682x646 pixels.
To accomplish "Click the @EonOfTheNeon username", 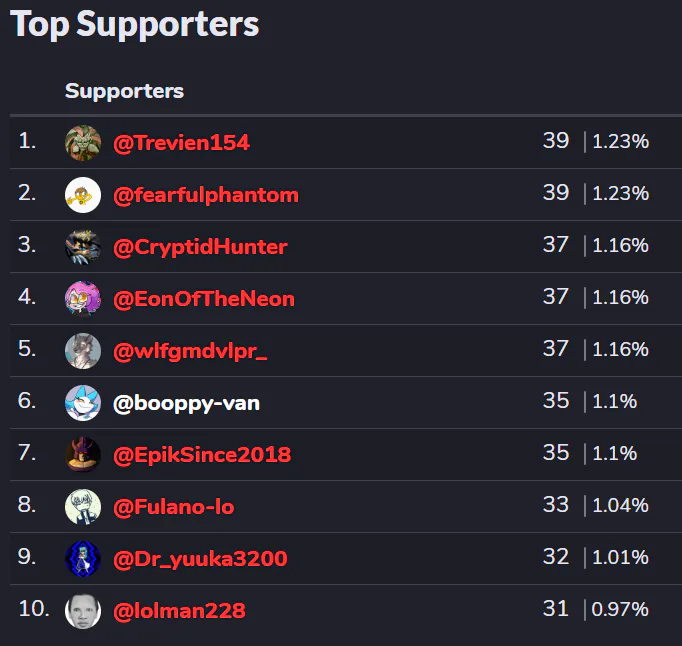I will pyautogui.click(x=204, y=299).
